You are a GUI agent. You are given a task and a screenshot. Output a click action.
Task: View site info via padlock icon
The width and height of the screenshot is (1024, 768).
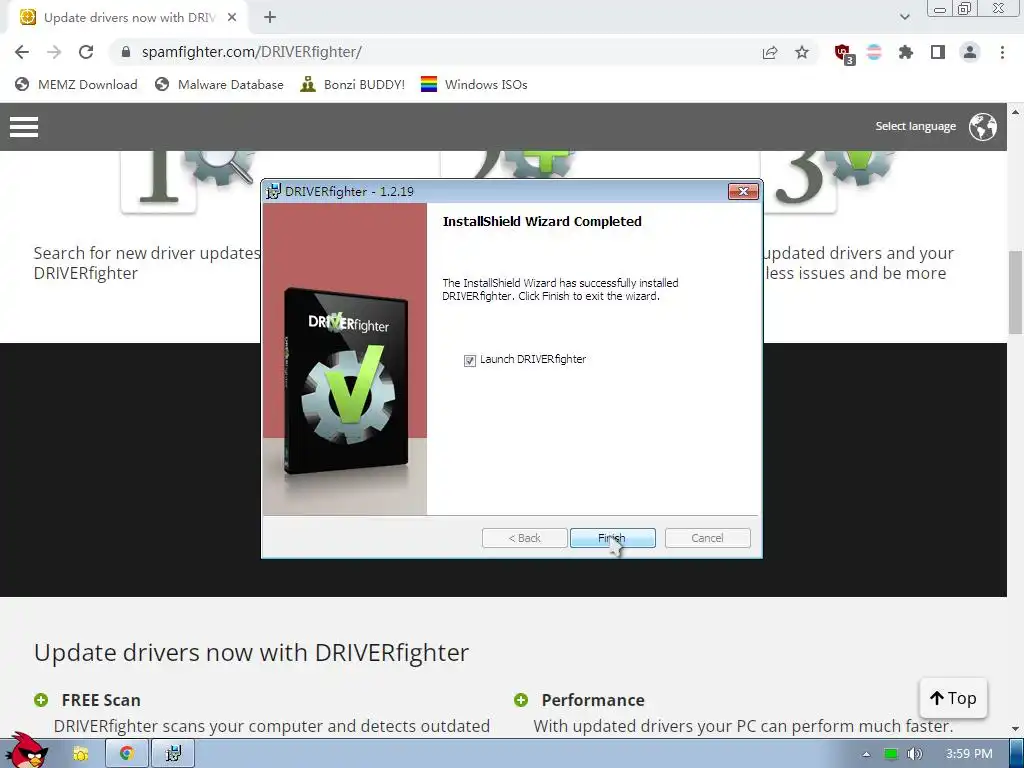coord(126,52)
